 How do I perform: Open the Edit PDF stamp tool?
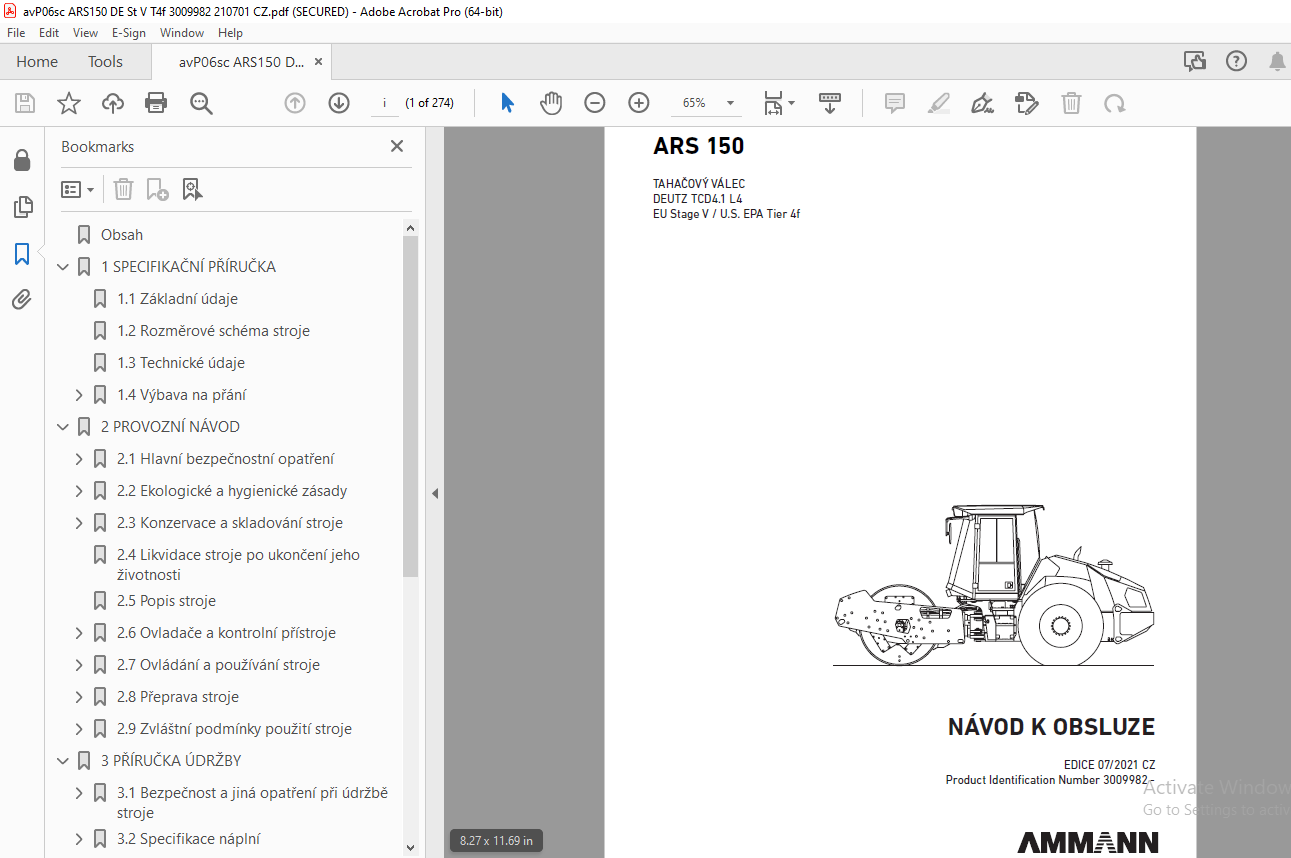click(1027, 103)
